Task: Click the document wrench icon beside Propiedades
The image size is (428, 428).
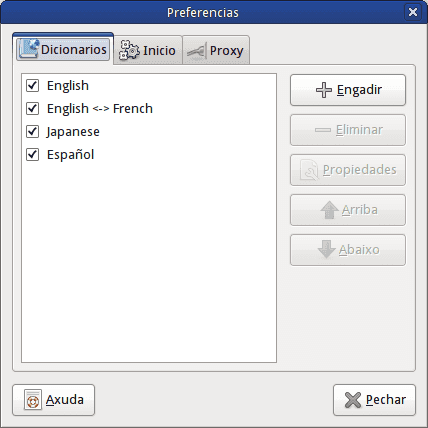Action: (x=309, y=170)
